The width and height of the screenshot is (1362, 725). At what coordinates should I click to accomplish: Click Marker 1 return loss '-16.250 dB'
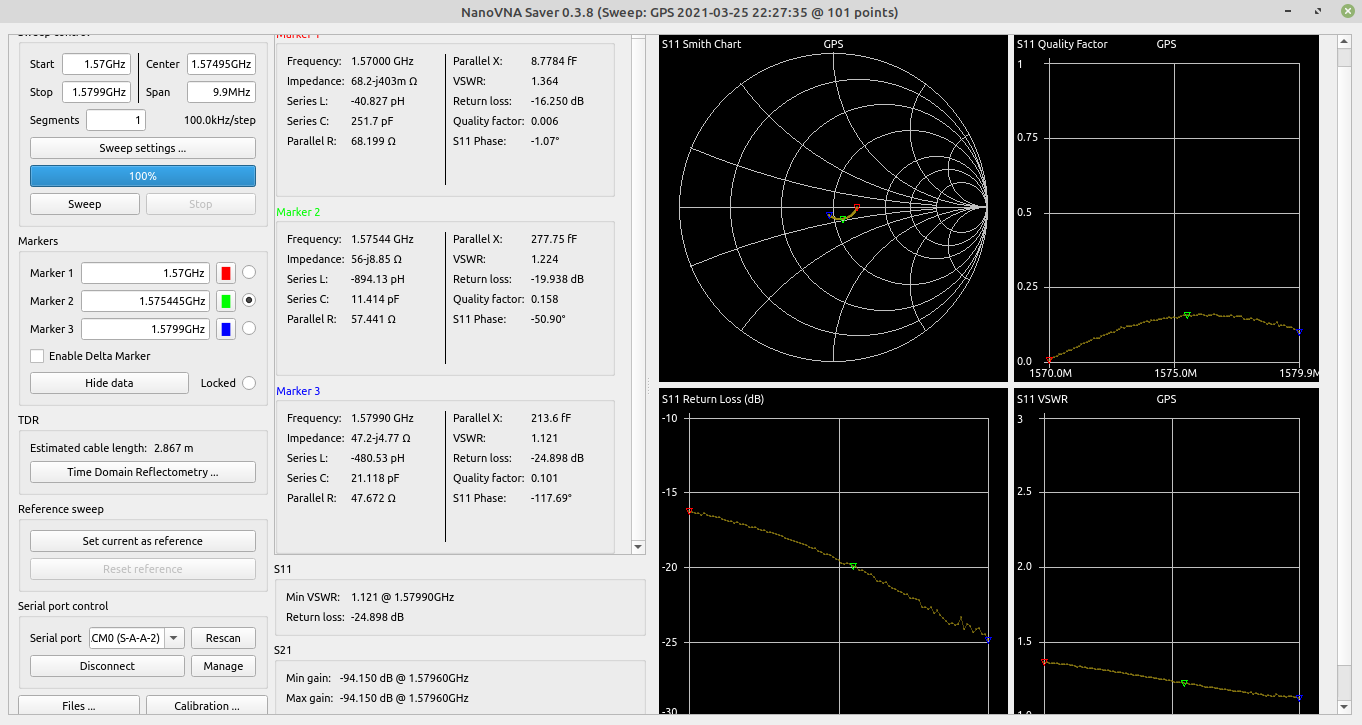pyautogui.click(x=558, y=101)
